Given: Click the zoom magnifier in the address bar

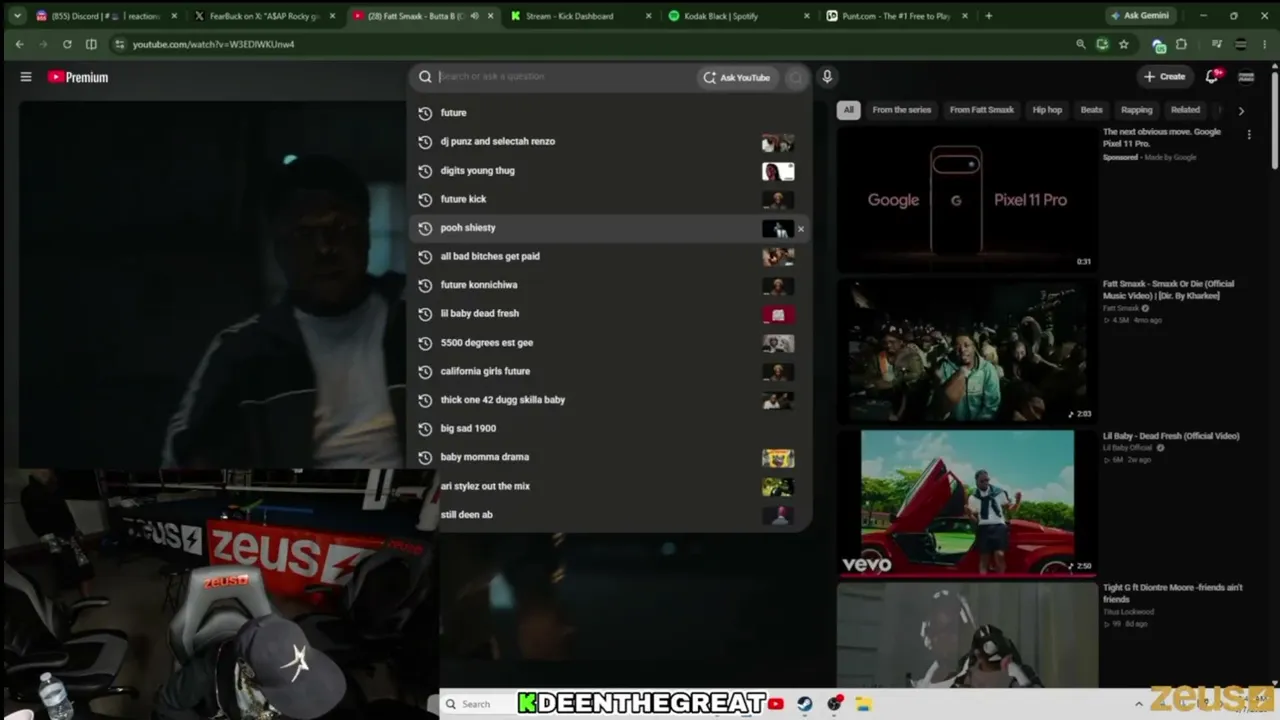Looking at the screenshot, I should coord(1080,44).
